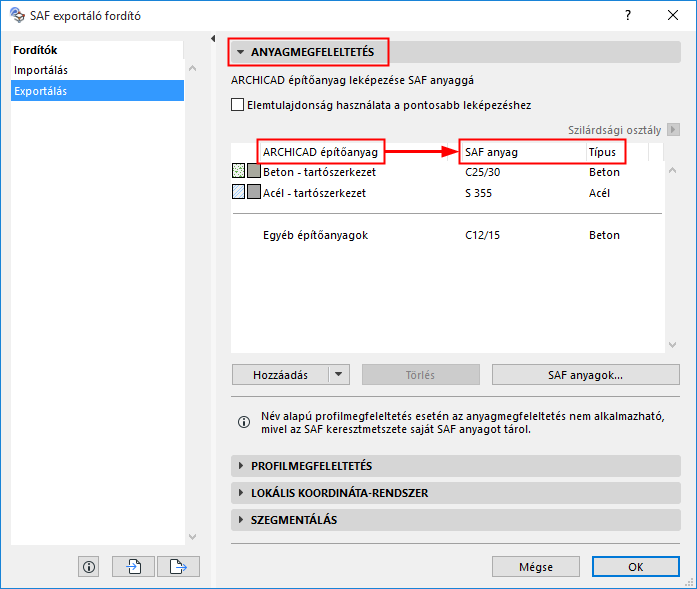The height and width of the screenshot is (589, 697).
Task: Select the Acél - tartószerkezet row
Action: 447,193
